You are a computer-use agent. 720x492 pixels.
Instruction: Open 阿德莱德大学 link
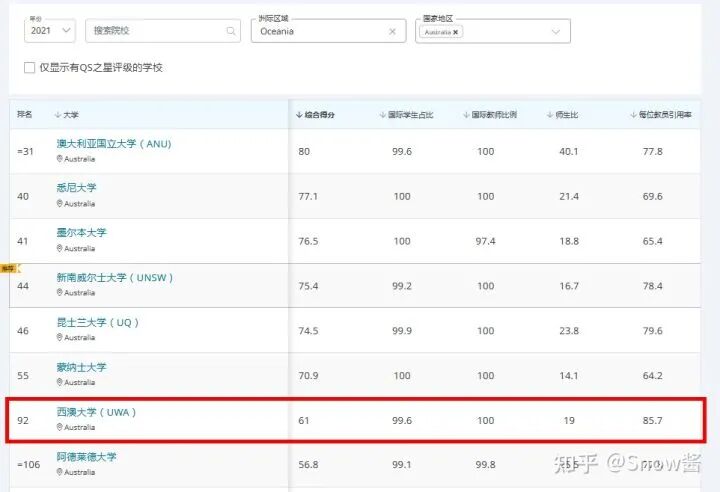pyautogui.click(x=86, y=457)
